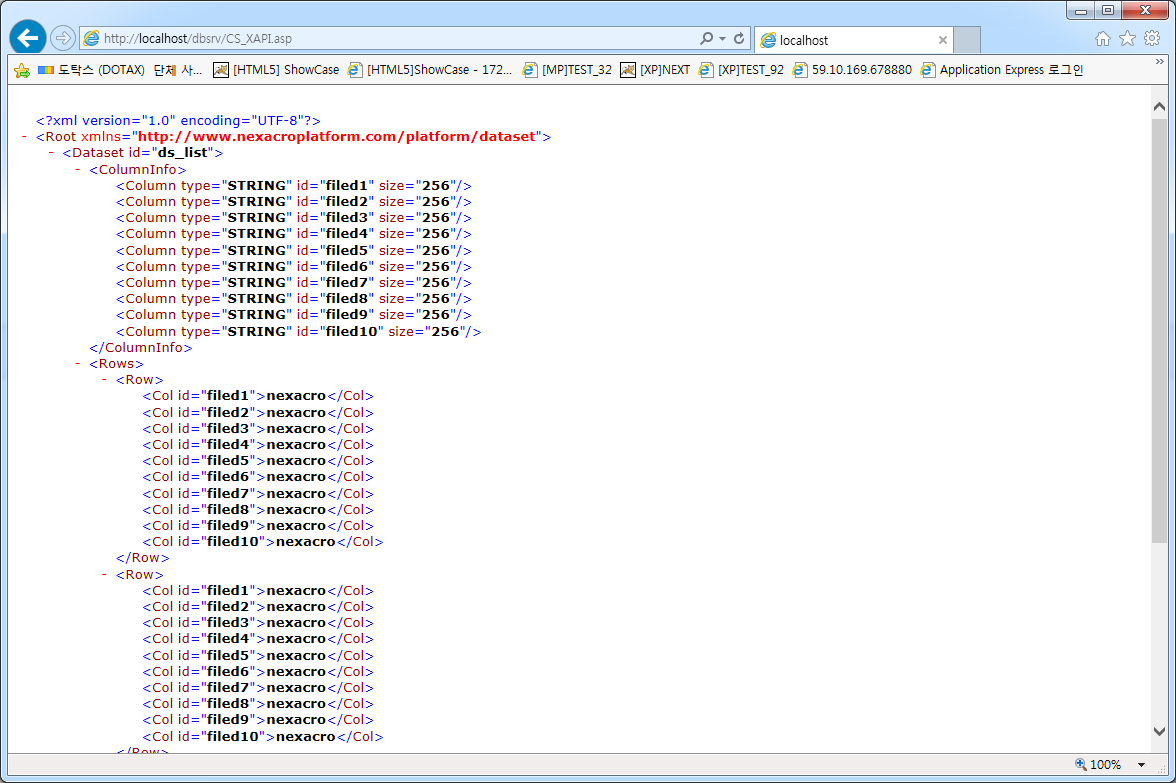The image size is (1176, 783).
Task: Open the [XP]NEXT favorite
Action: click(x=656, y=70)
